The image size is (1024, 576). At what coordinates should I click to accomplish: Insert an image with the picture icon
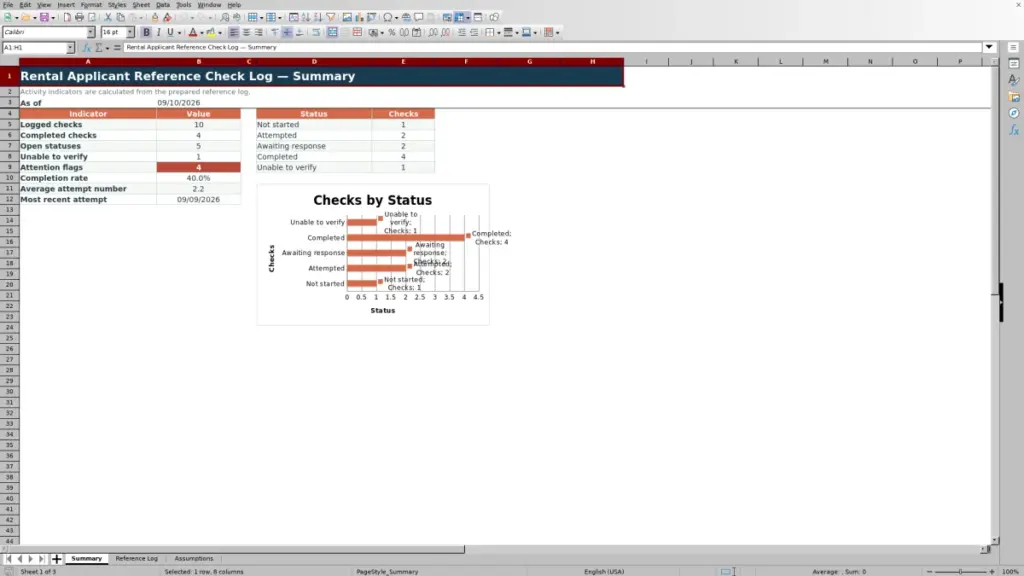[x=347, y=17]
